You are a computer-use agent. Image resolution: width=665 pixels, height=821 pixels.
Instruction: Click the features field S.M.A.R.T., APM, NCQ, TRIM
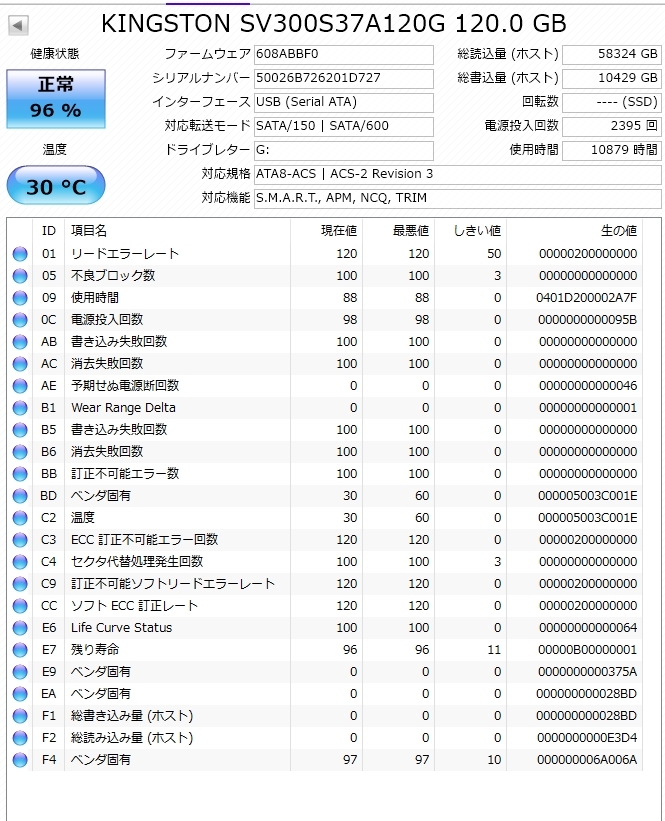[x=458, y=198]
